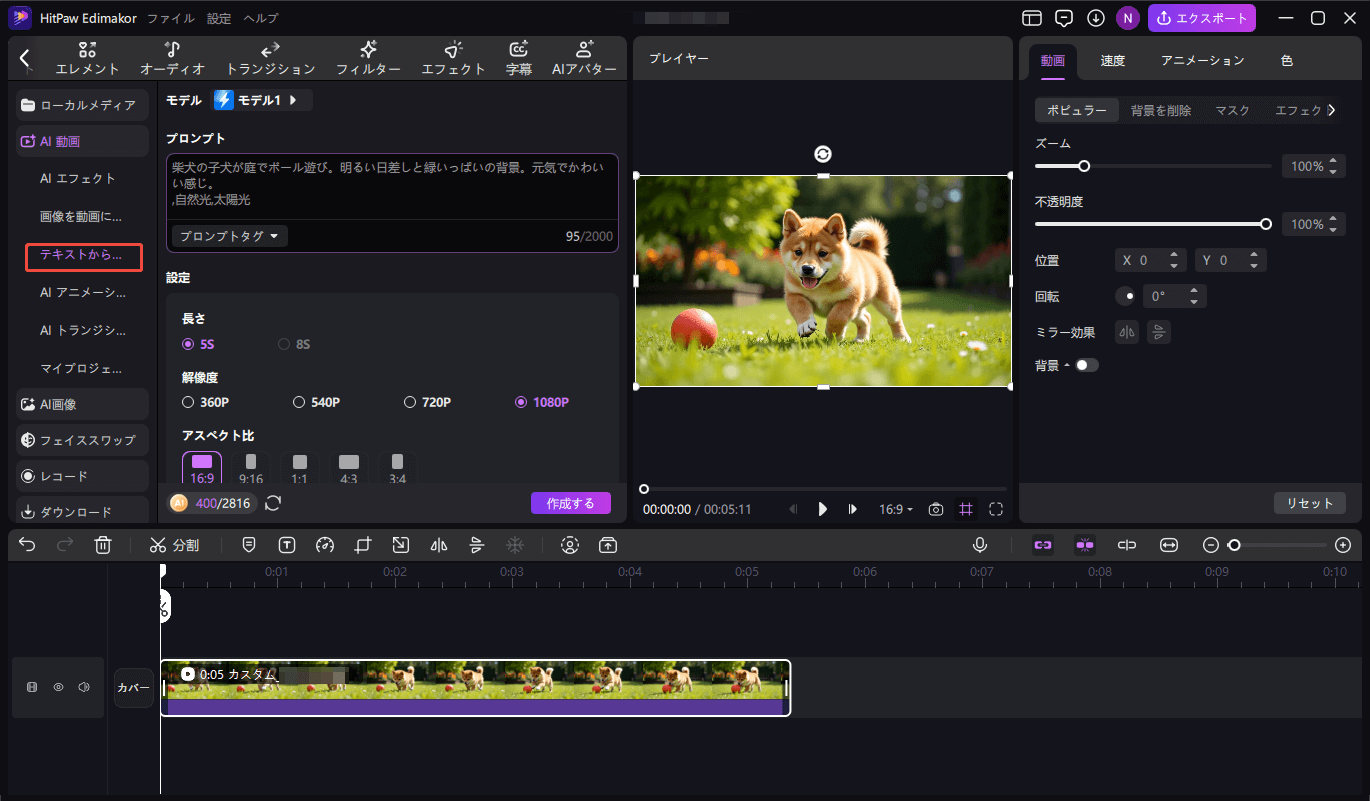Step to the next frame in player
Image resolution: width=1370 pixels, height=801 pixels.
click(x=853, y=509)
